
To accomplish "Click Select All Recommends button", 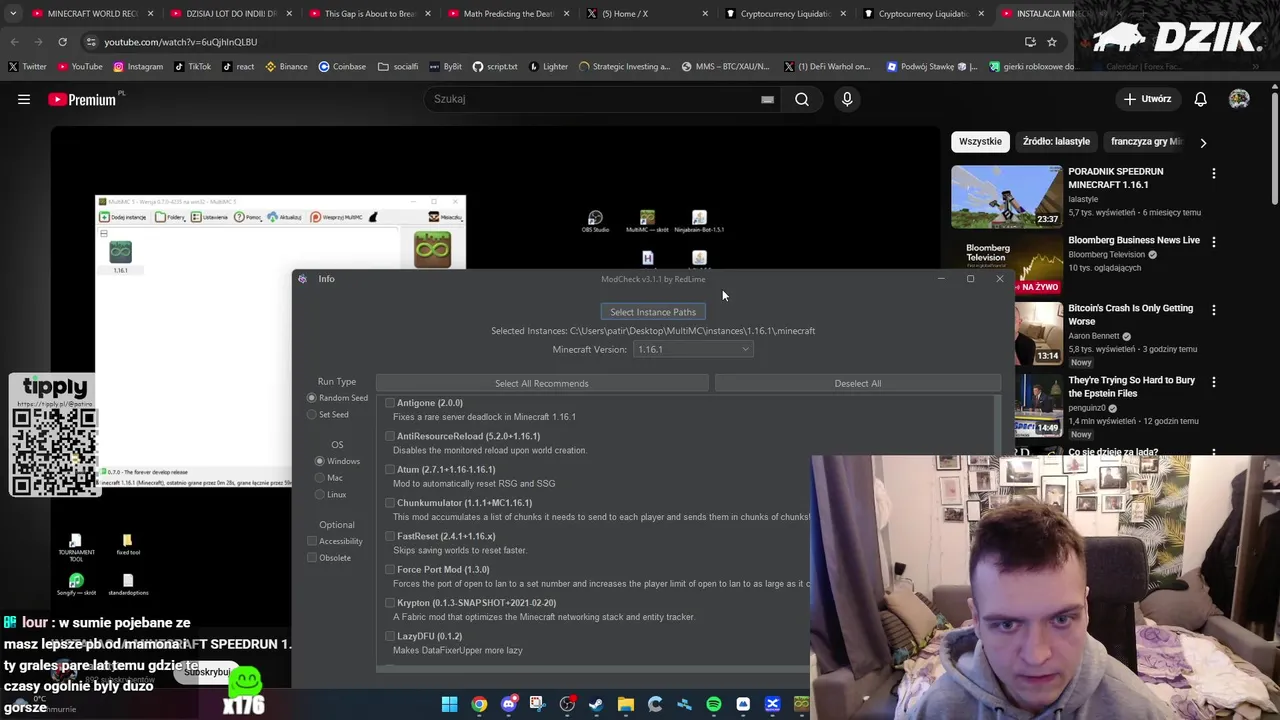I will tap(541, 384).
